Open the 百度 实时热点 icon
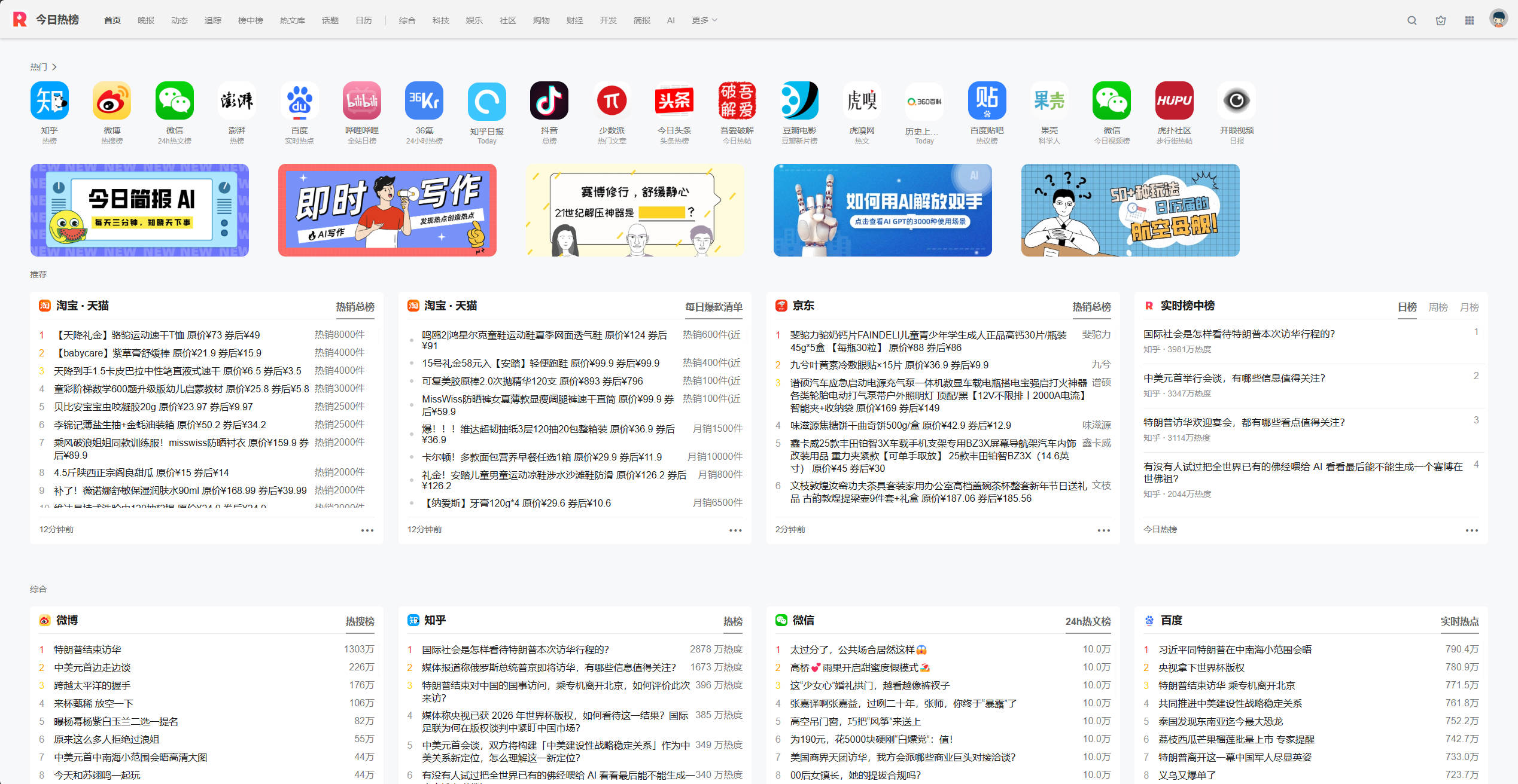The height and width of the screenshot is (784, 1518). 299,100
